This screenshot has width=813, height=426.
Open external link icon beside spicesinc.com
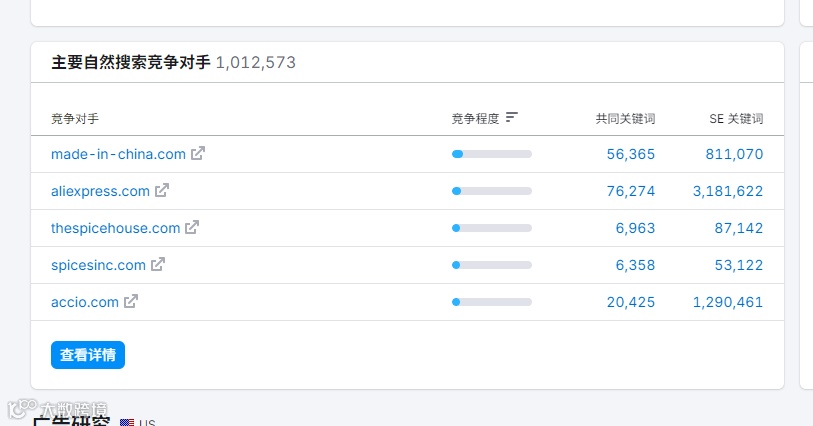click(158, 265)
